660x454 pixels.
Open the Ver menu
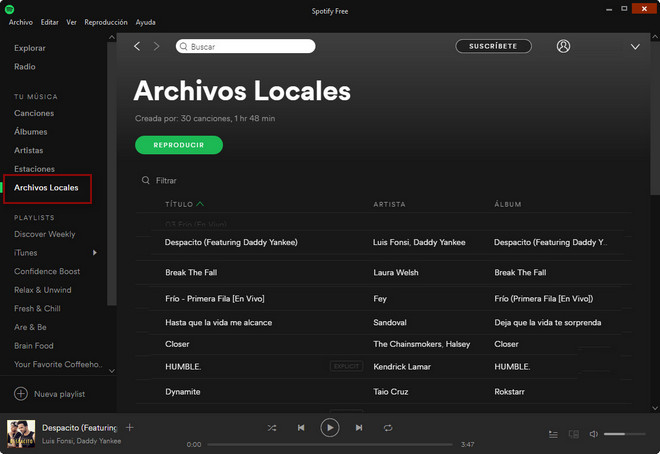click(72, 22)
